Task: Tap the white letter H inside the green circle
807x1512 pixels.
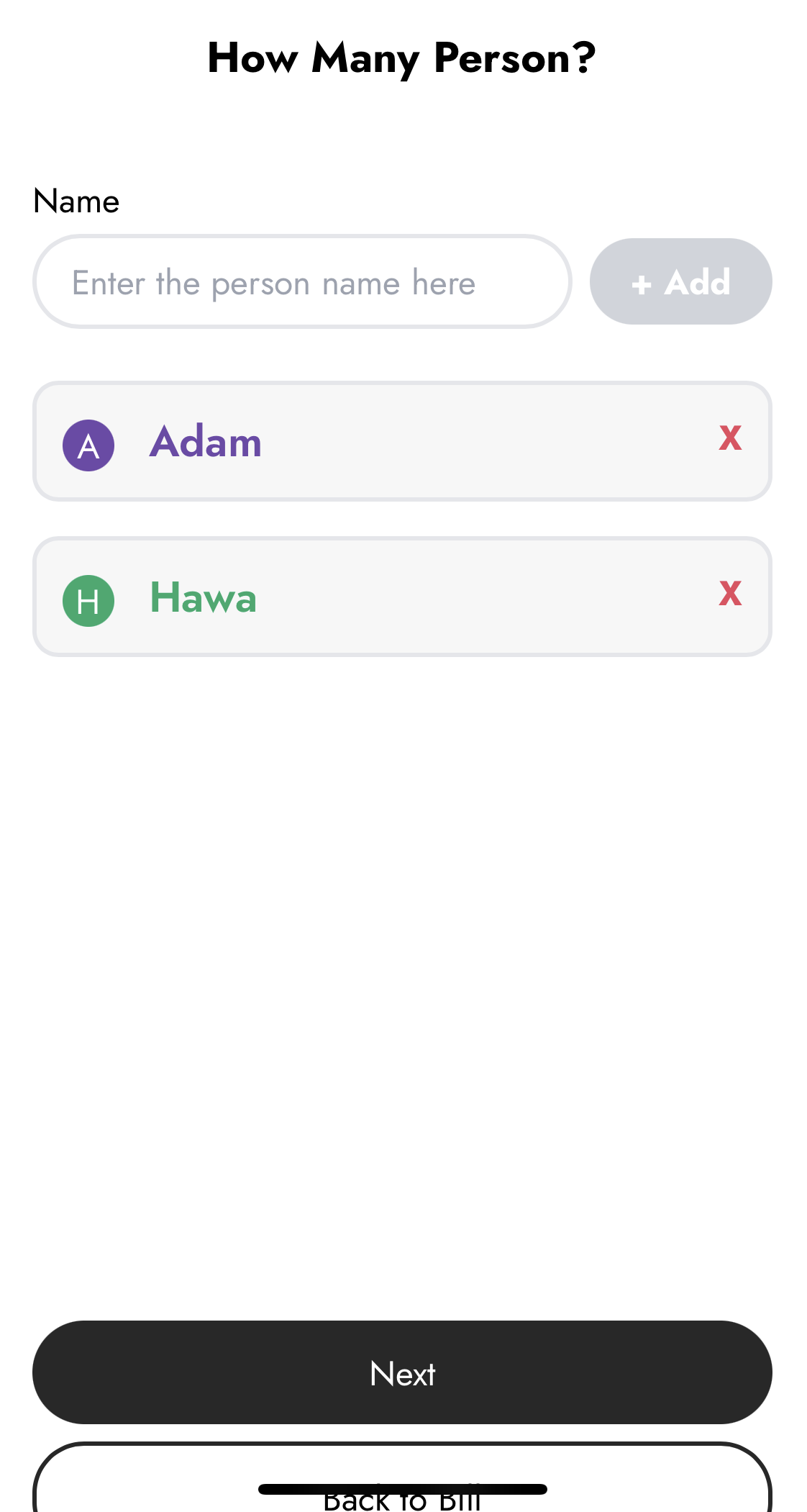Action: [88, 602]
